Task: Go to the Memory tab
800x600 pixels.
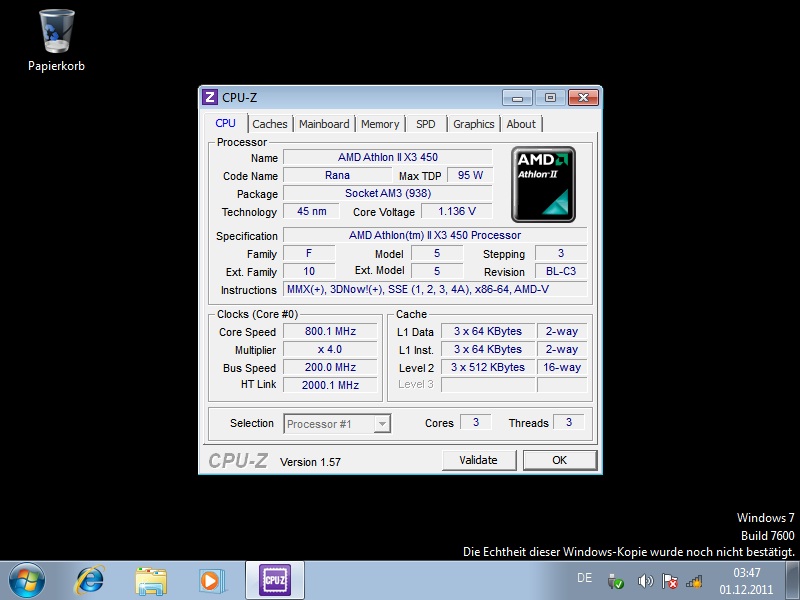Action: 380,124
